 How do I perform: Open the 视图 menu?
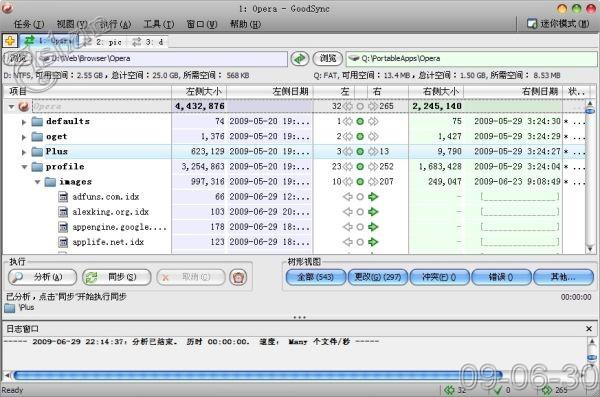click(72, 24)
